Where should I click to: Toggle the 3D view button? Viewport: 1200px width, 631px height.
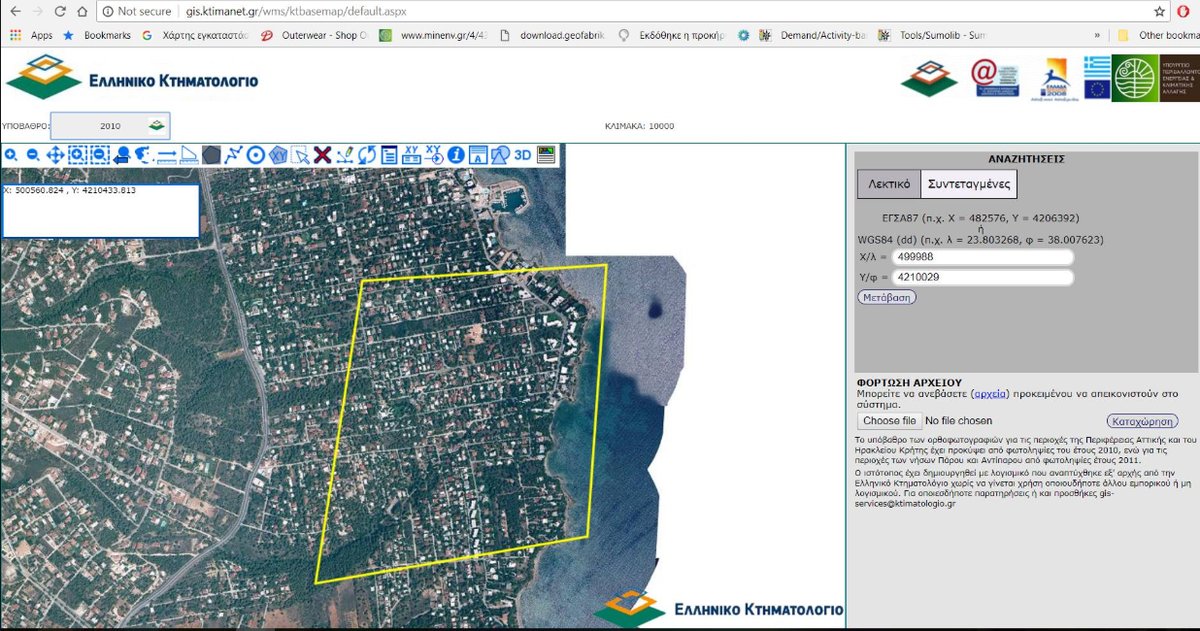point(522,155)
